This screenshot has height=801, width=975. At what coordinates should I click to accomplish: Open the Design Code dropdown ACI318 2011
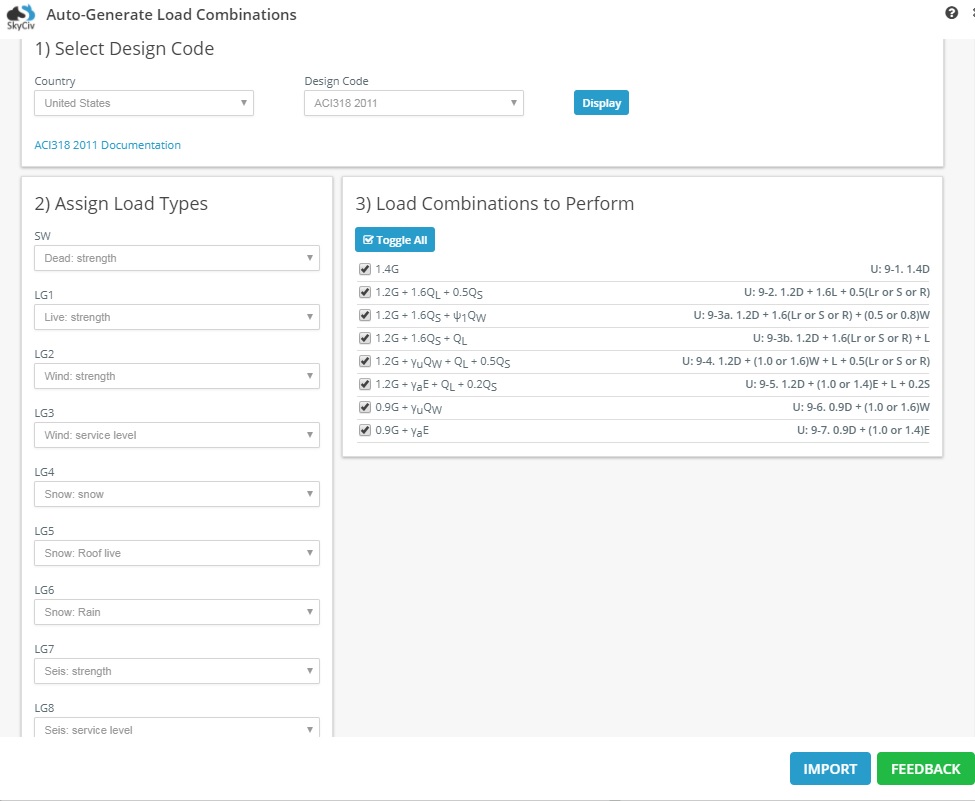click(x=414, y=103)
